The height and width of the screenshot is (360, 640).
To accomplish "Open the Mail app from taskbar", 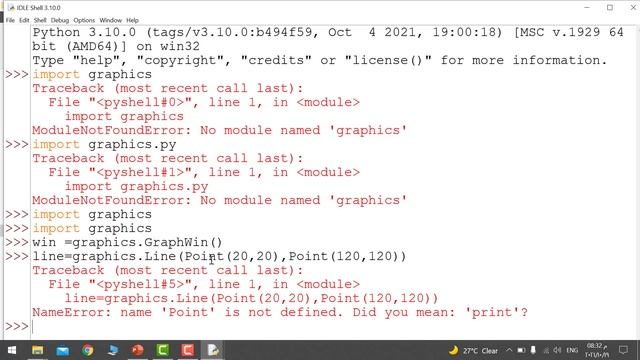I will (62, 350).
